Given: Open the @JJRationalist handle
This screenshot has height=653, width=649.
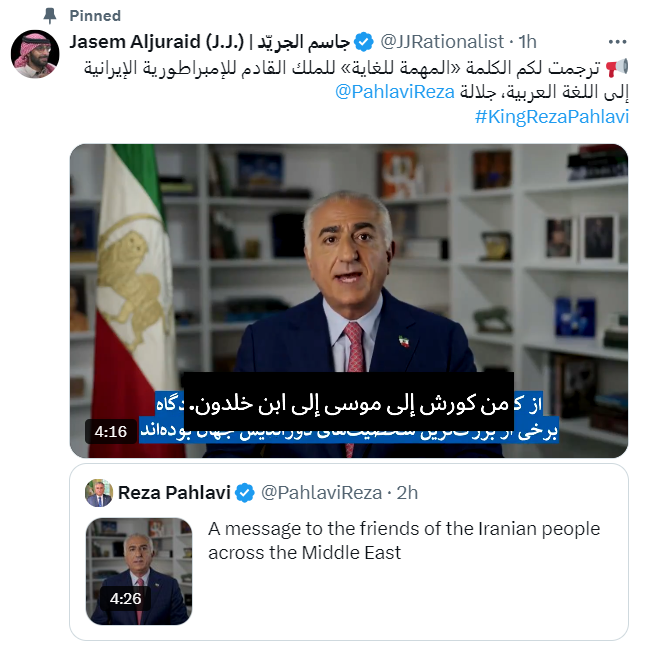Looking at the screenshot, I should 442,42.
